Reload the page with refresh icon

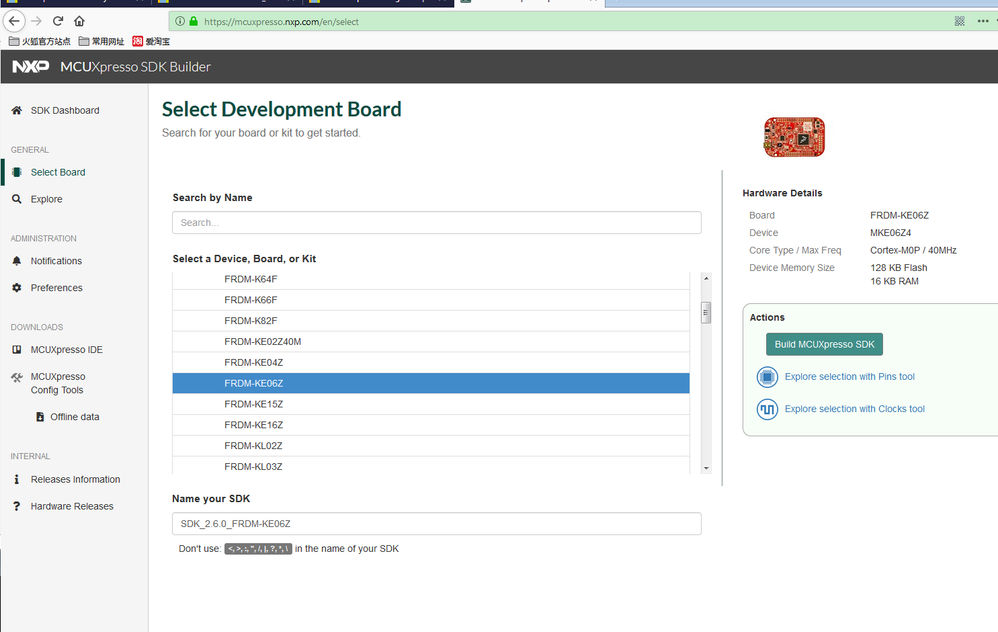click(x=58, y=21)
